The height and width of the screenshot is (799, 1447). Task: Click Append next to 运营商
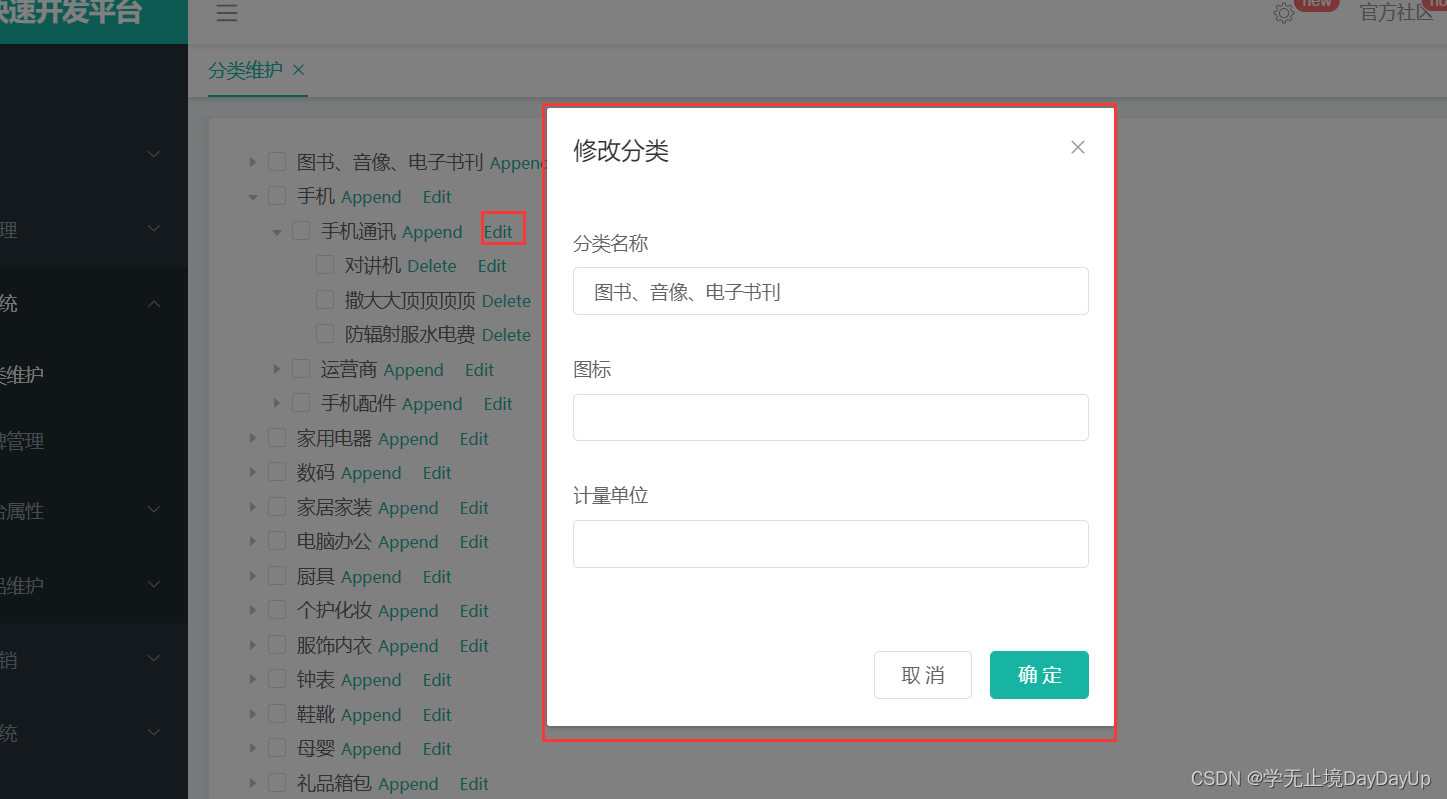[413, 370]
